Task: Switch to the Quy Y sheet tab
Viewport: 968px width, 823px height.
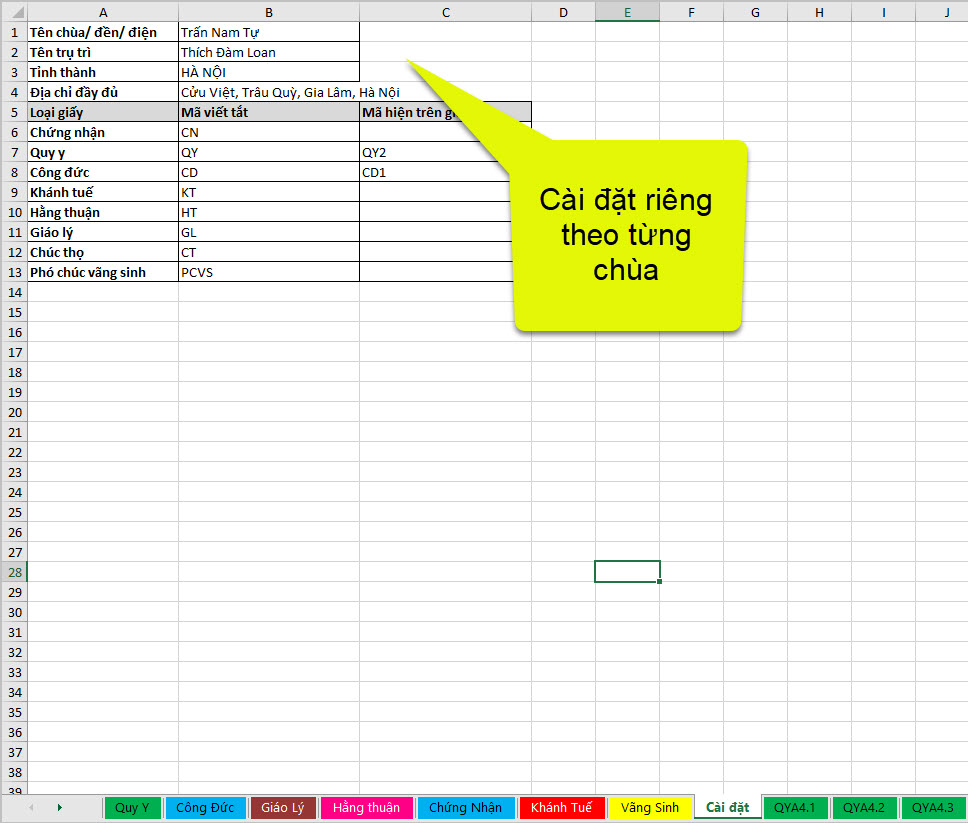Action: pos(132,808)
